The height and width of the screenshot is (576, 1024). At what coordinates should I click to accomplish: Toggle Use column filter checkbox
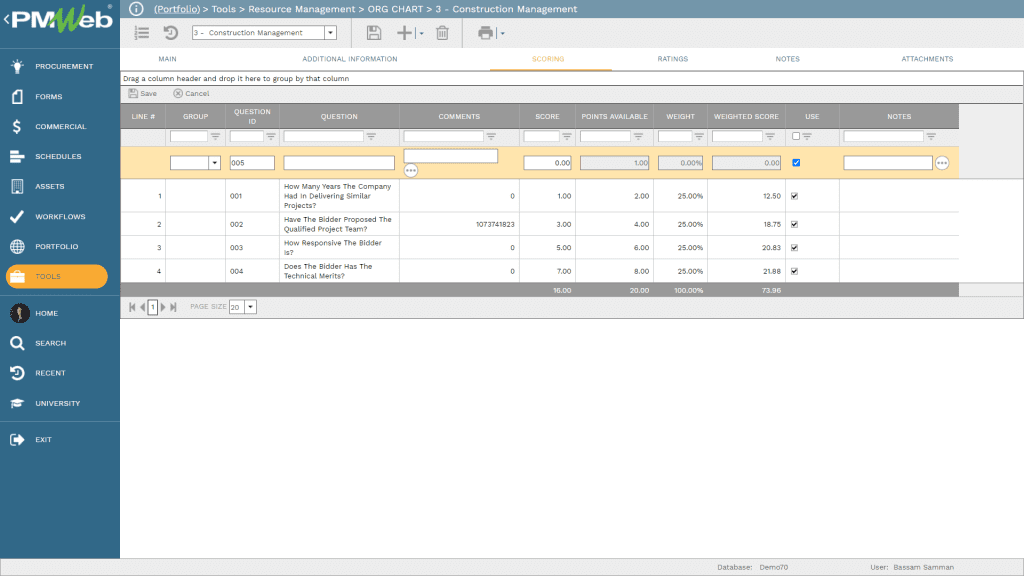[x=795, y=136]
